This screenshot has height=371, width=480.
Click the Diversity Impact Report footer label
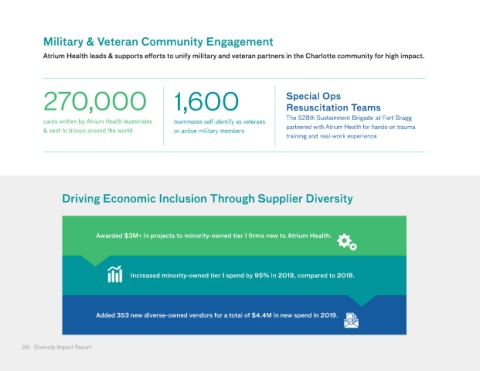(x=63, y=347)
